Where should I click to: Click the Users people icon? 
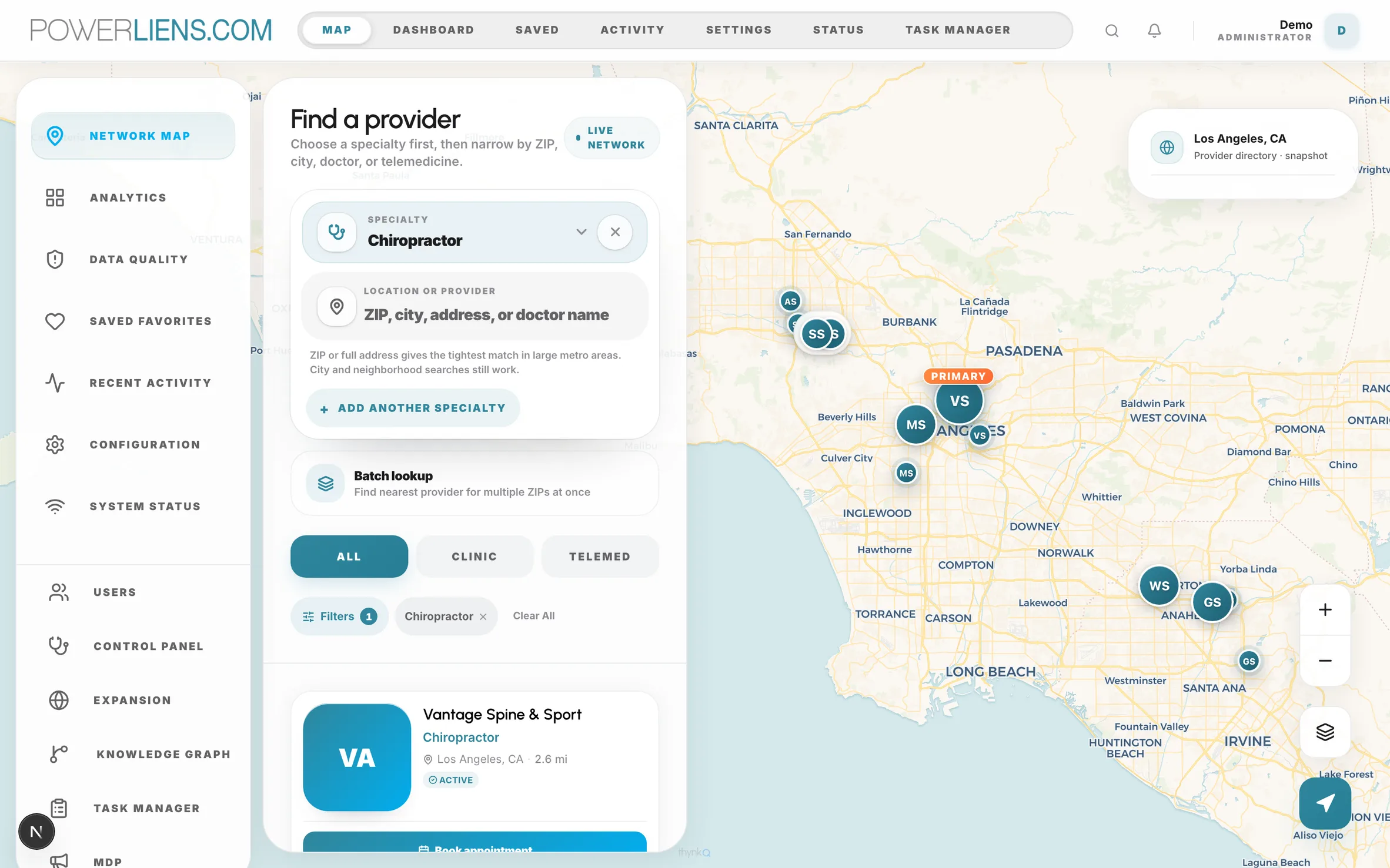59,592
